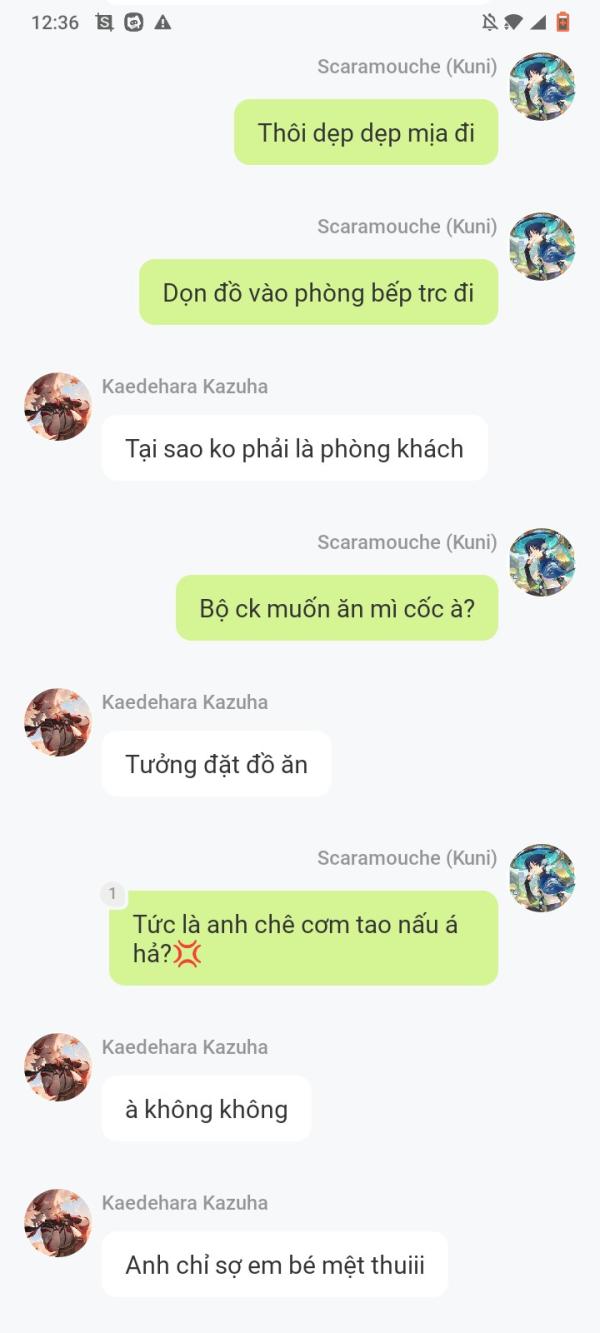Image resolution: width=600 pixels, height=1333 pixels.
Task: Tap the screenshot icon in status bar
Action: [x=104, y=22]
